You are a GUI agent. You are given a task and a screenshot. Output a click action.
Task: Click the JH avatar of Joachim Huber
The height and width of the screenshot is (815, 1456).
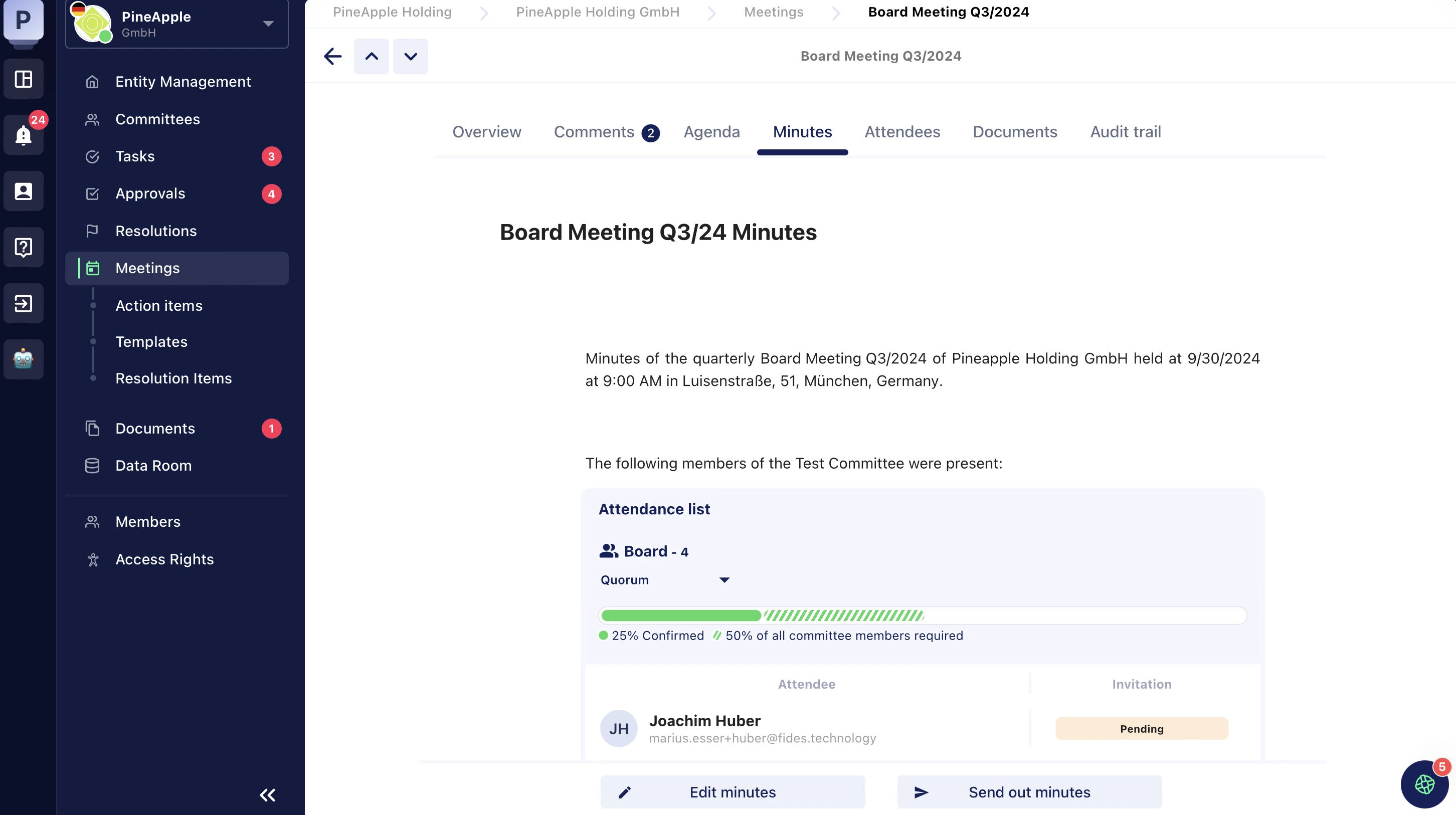(618, 728)
